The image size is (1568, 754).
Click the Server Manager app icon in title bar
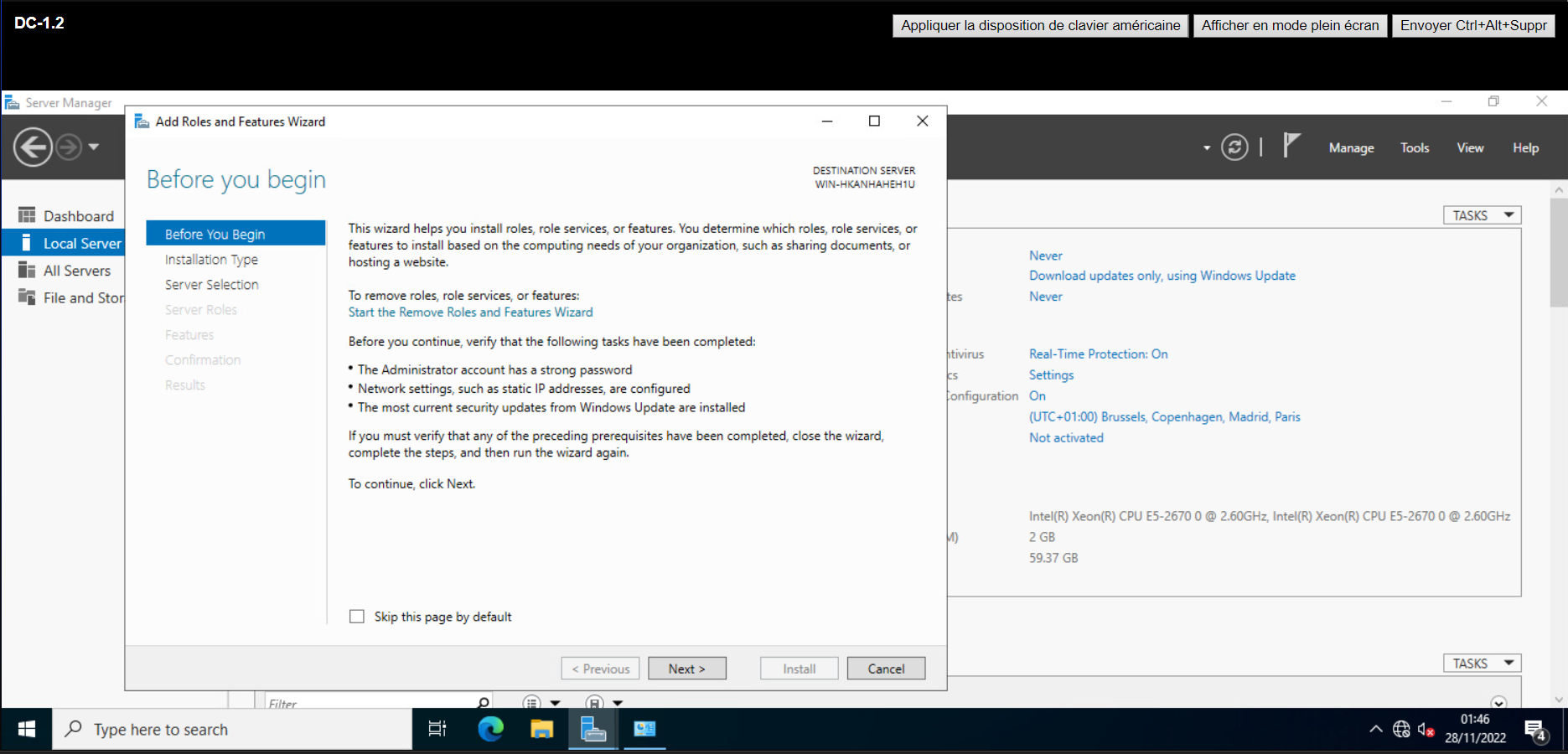click(x=13, y=102)
